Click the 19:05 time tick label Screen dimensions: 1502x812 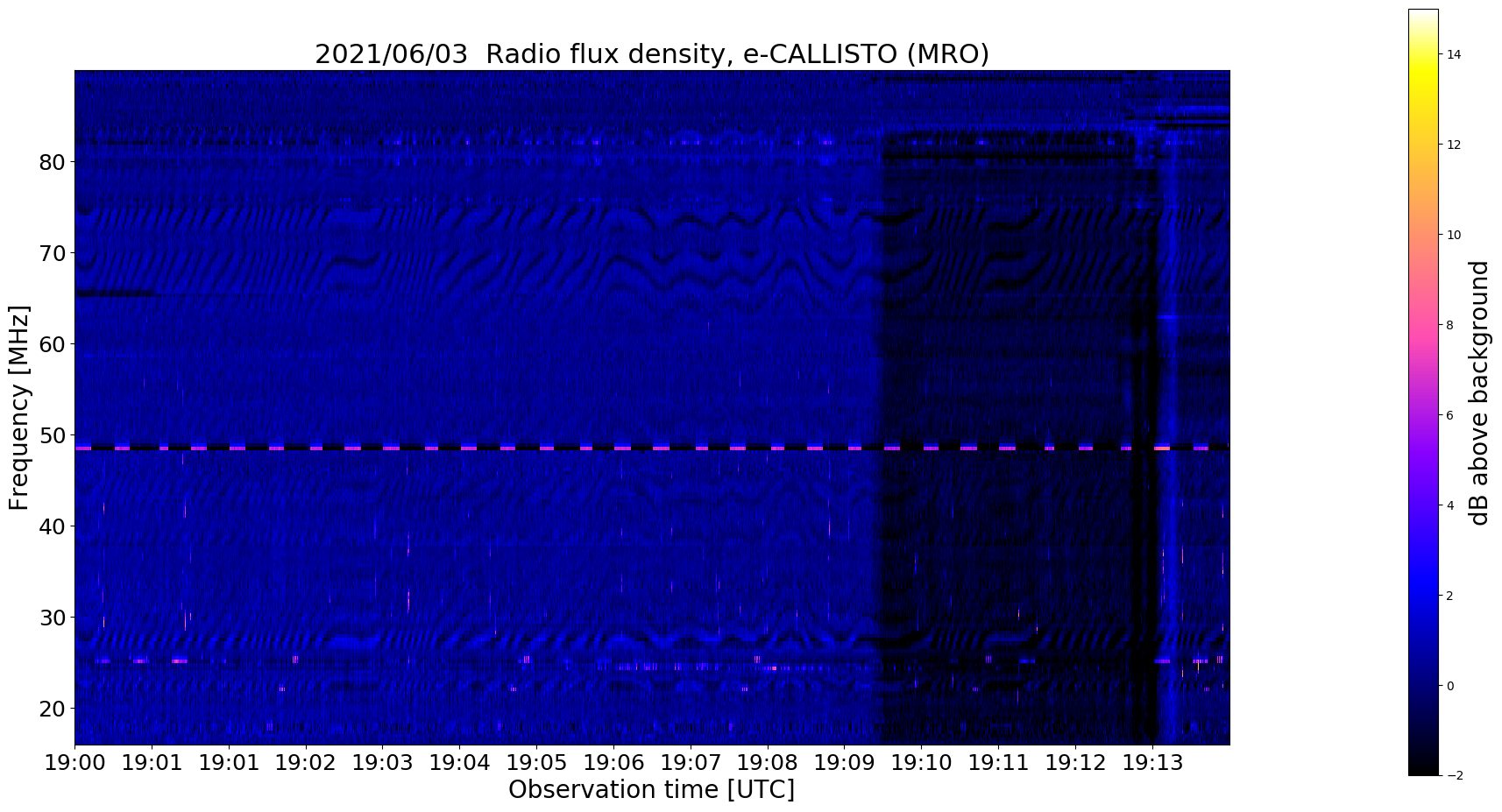[x=536, y=762]
